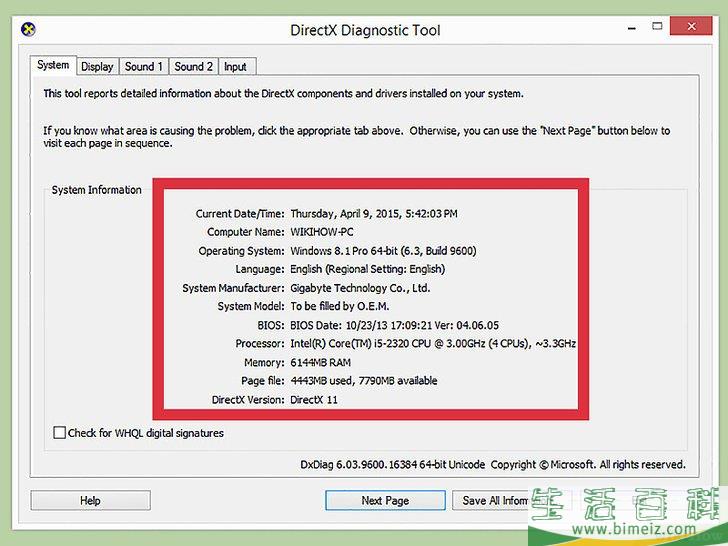The height and width of the screenshot is (546, 728).
Task: Click the 'System Information' group label
Action: tap(97, 190)
